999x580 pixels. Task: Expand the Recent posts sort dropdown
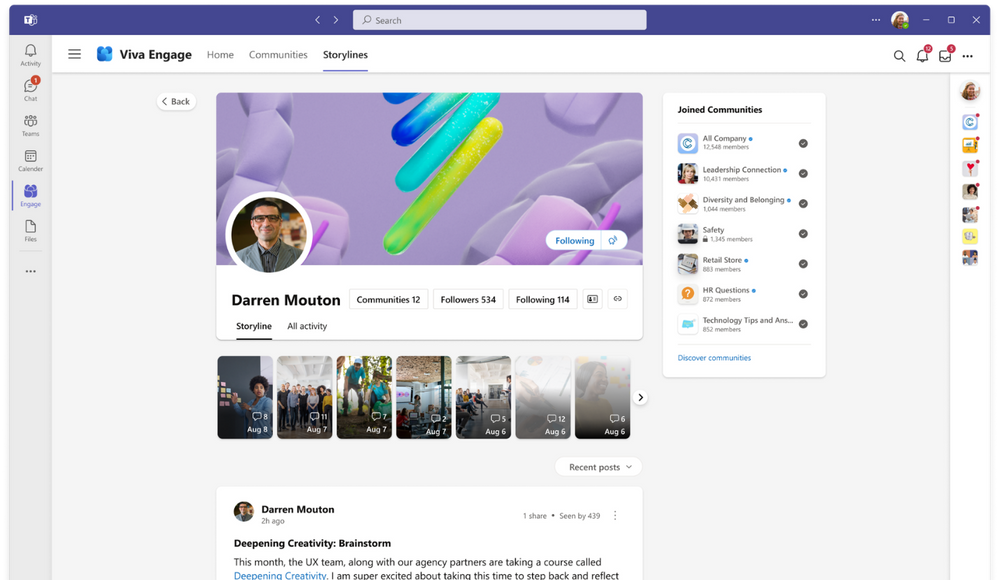pyautogui.click(x=599, y=467)
